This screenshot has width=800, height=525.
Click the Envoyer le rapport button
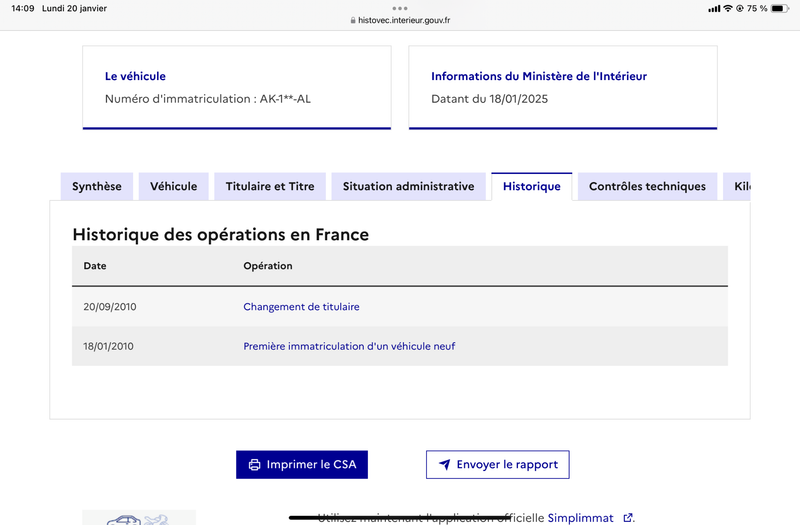[x=497, y=464]
